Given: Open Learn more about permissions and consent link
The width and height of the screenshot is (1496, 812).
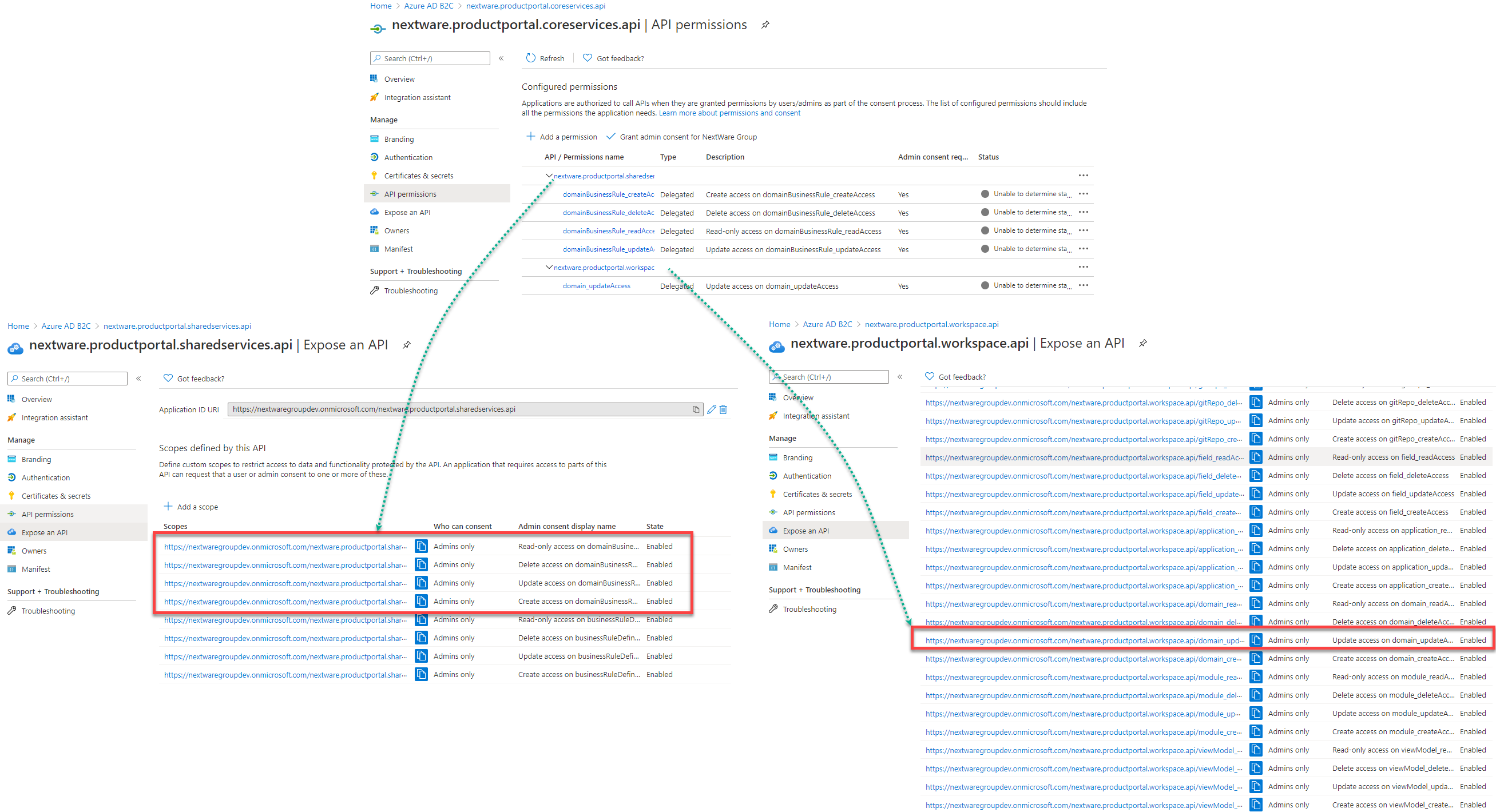Looking at the screenshot, I should click(729, 113).
